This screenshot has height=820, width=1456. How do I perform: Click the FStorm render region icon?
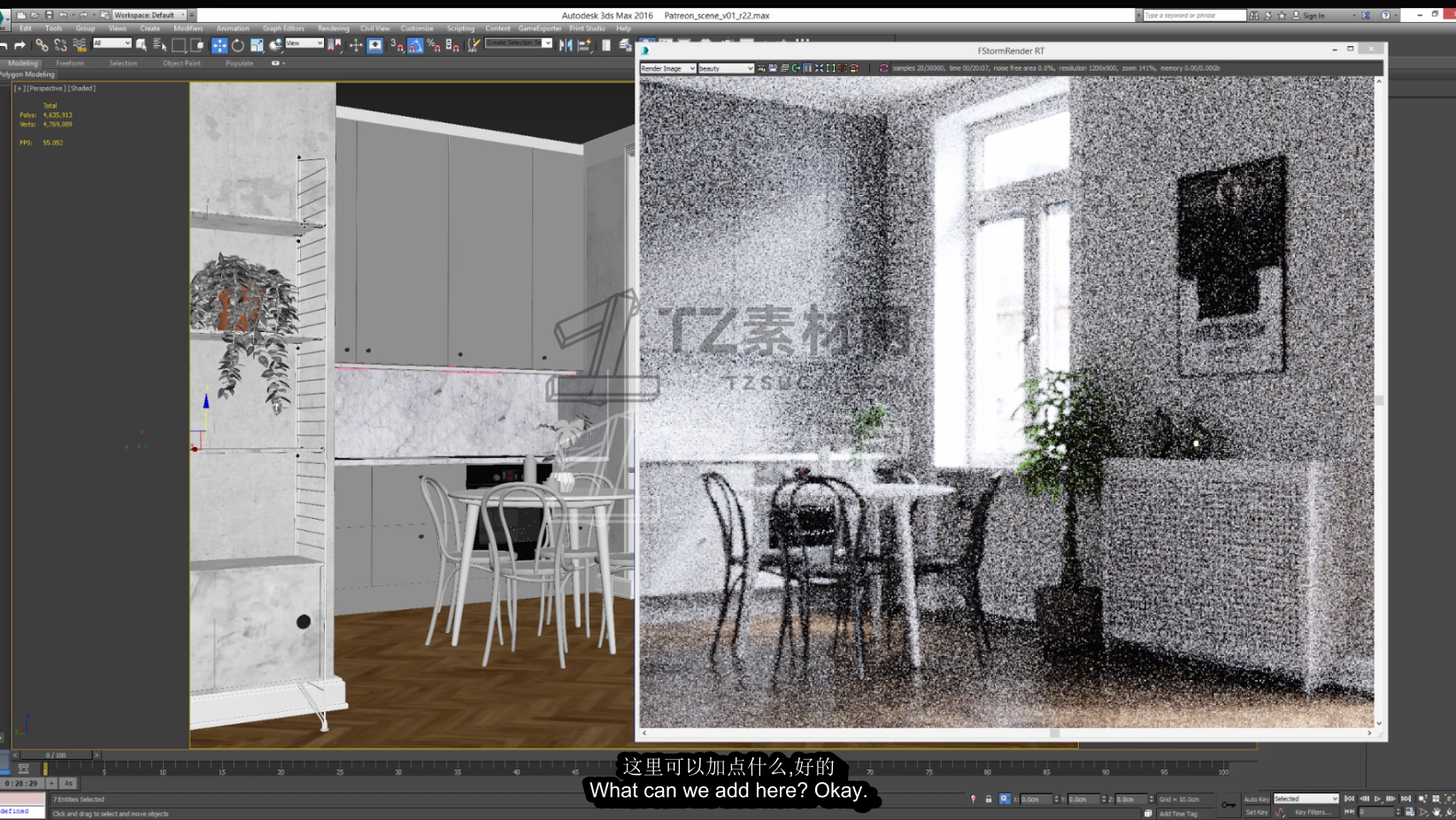830,68
